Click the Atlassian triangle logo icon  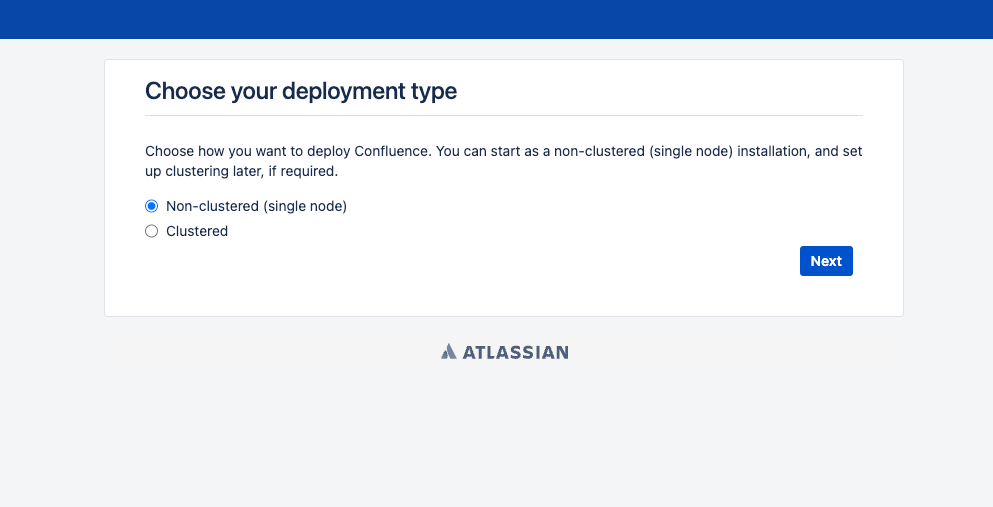click(448, 351)
